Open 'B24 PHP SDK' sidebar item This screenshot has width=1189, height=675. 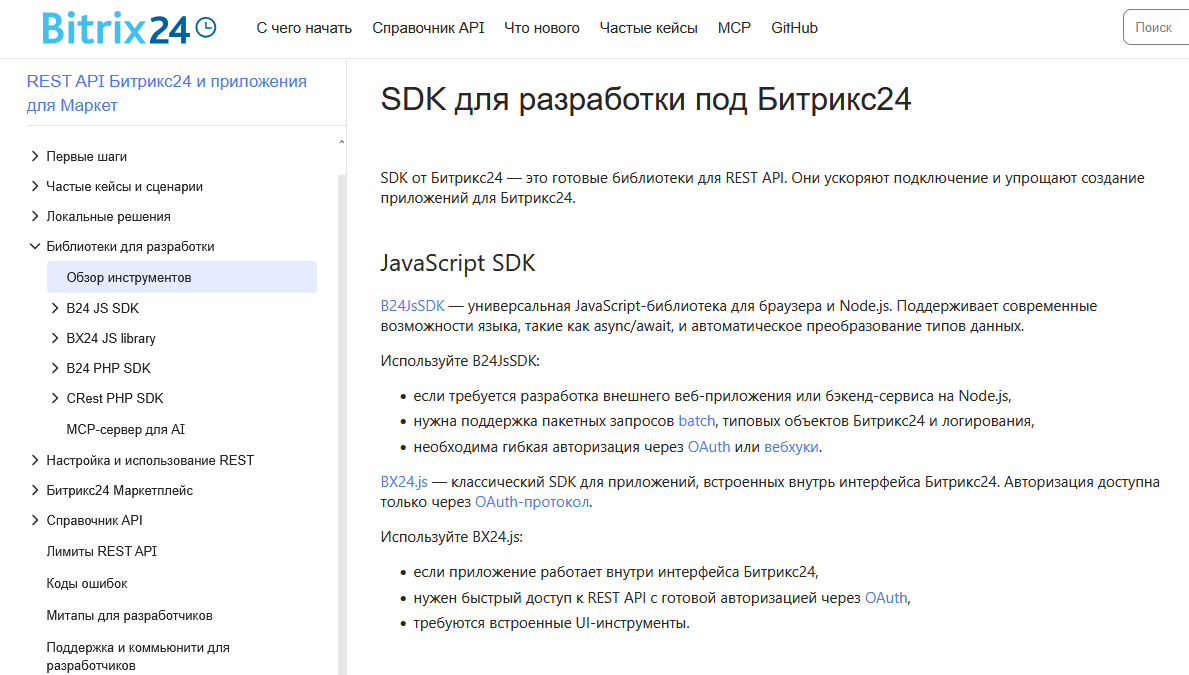[x=108, y=368]
